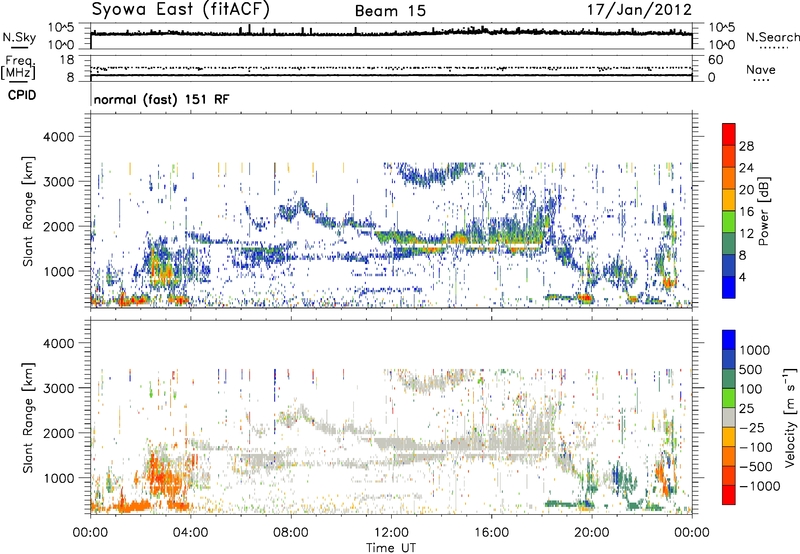Click the '4000' tick on power panel axis
Image resolution: width=800 pixels, height=554 pixels.
tap(58, 137)
